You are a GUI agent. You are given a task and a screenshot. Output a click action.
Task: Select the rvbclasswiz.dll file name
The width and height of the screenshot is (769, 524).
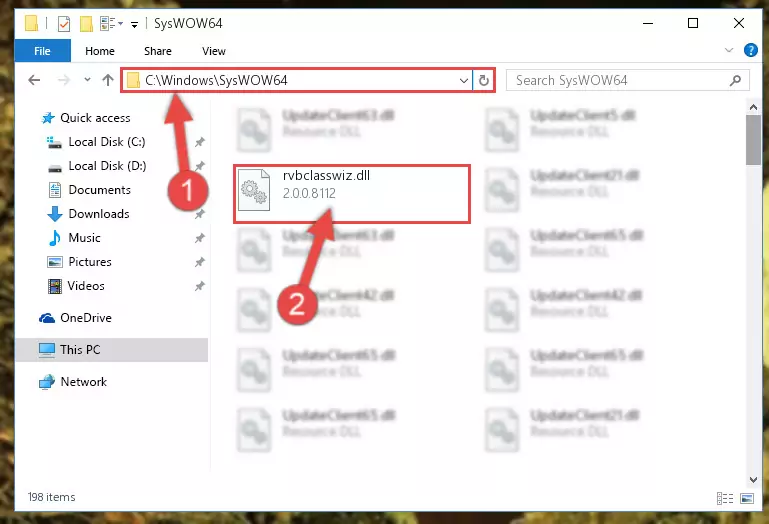coord(326,176)
